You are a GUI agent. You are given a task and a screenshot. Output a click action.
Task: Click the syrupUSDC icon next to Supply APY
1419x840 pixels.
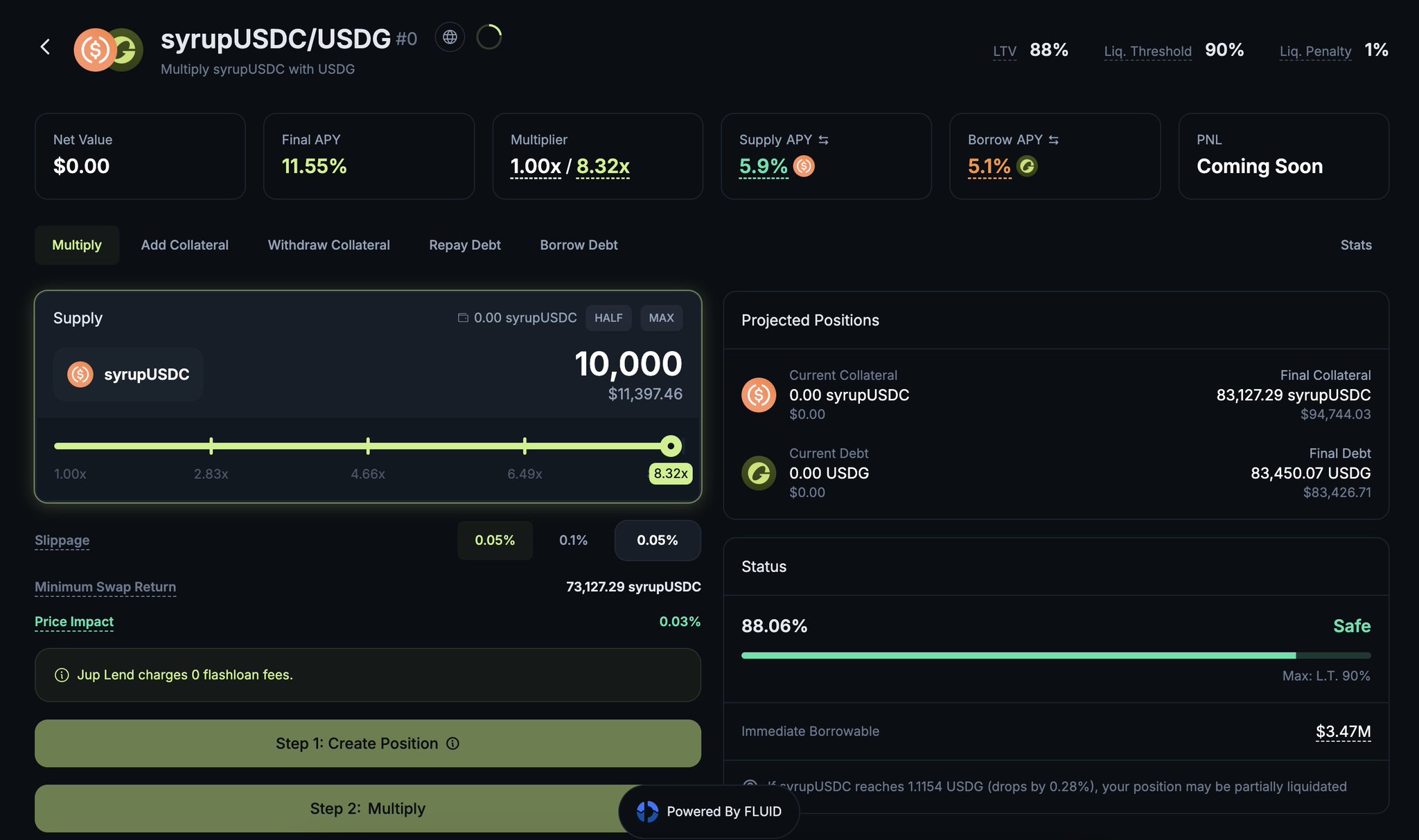point(804,166)
